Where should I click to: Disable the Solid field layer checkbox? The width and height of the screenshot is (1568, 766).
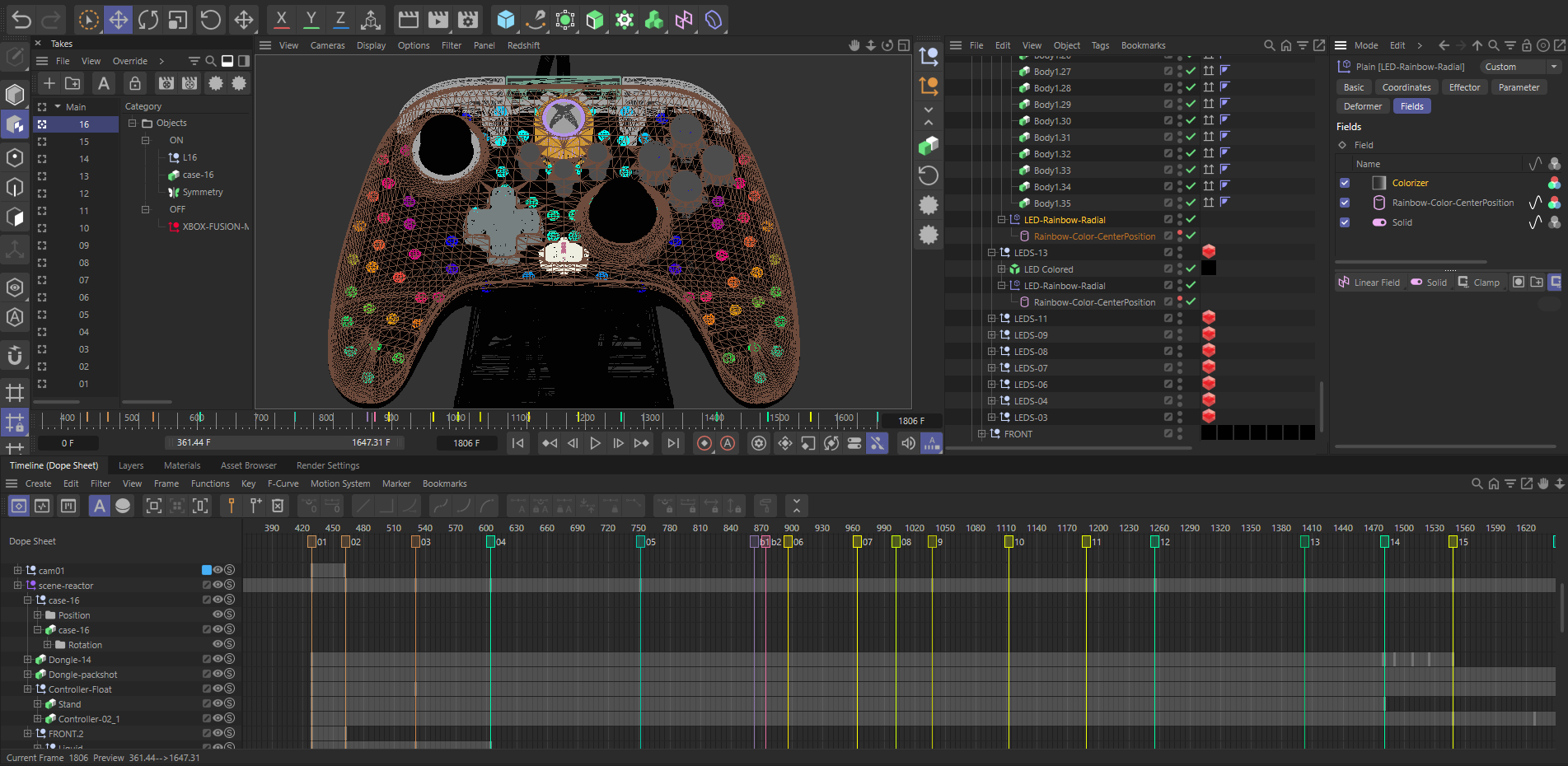(x=1345, y=222)
